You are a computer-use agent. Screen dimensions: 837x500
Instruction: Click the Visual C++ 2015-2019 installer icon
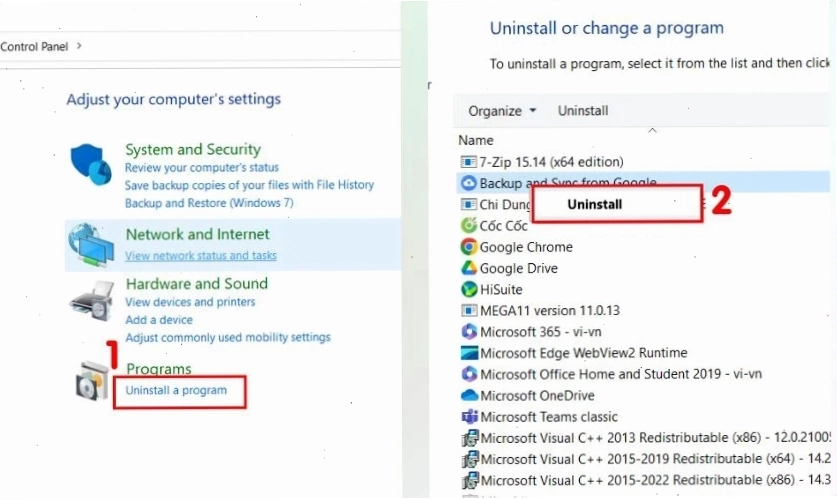click(469, 459)
